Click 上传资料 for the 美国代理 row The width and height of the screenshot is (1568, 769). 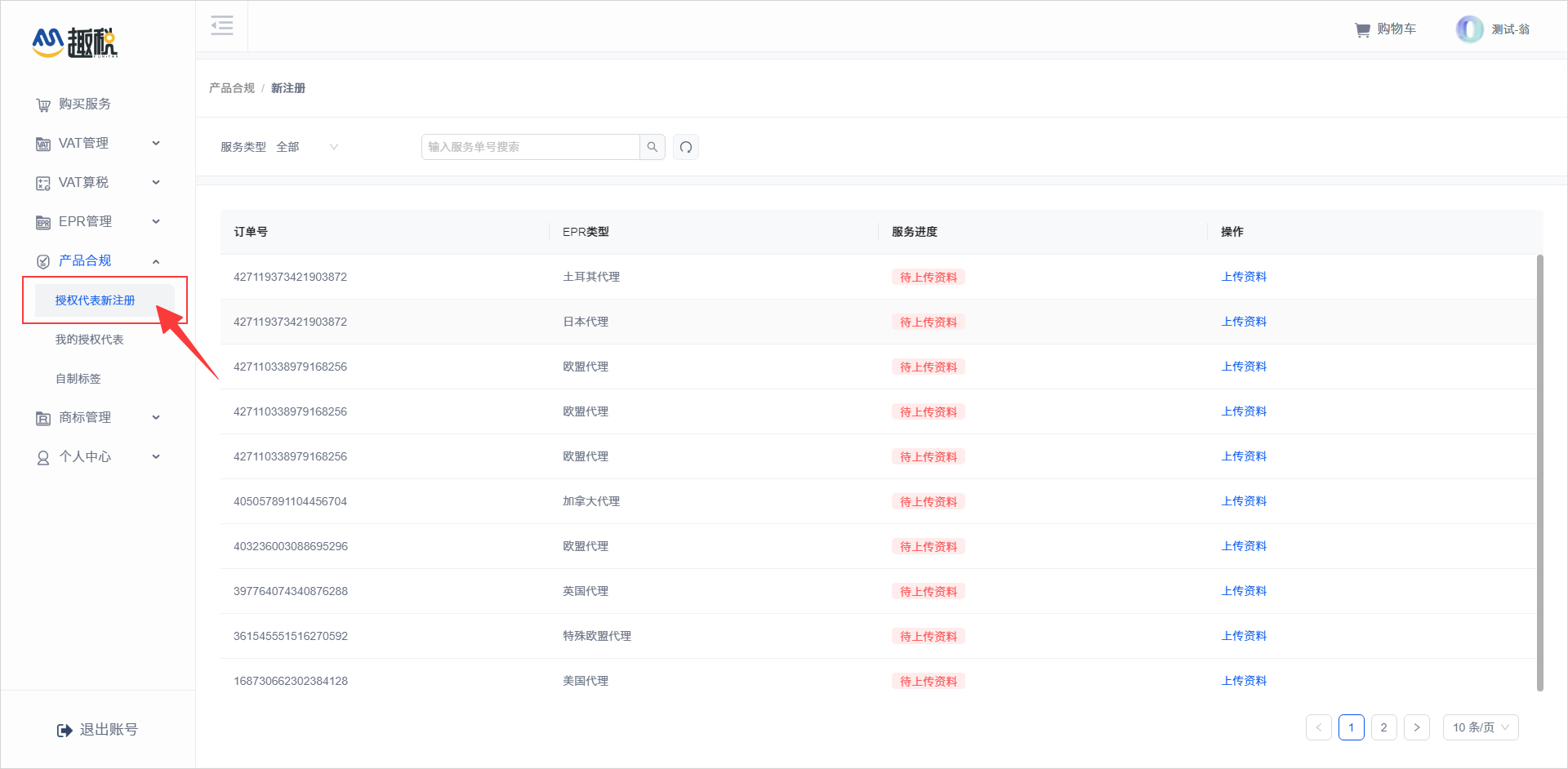pos(1244,681)
